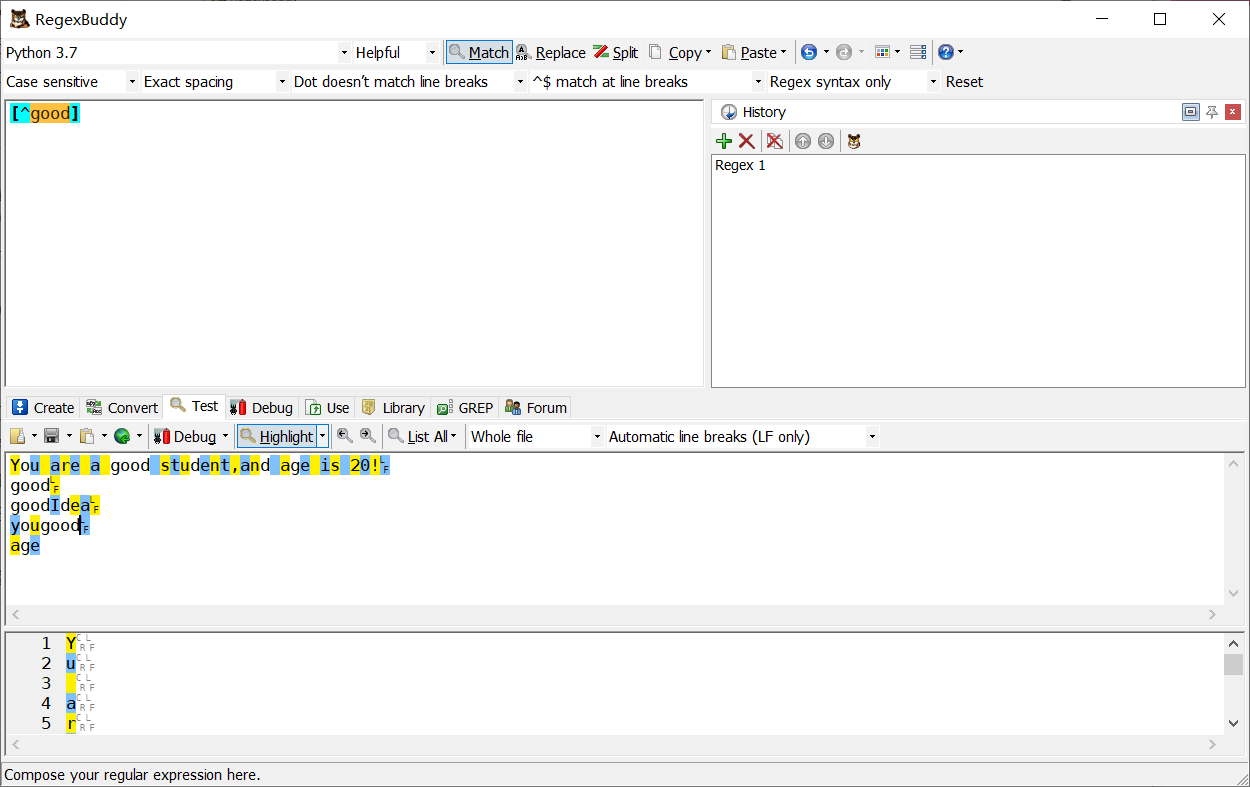Image resolution: width=1250 pixels, height=787 pixels.
Task: Click the Save test file icon
Action: click(x=52, y=436)
